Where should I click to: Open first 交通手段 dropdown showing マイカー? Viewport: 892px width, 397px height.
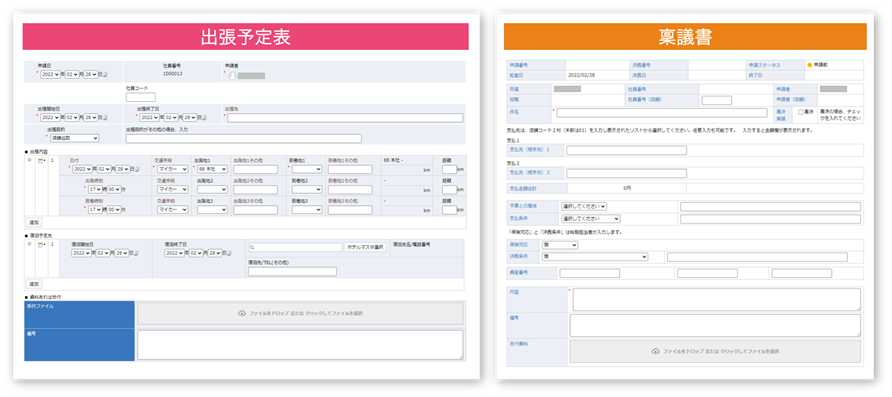coord(172,169)
